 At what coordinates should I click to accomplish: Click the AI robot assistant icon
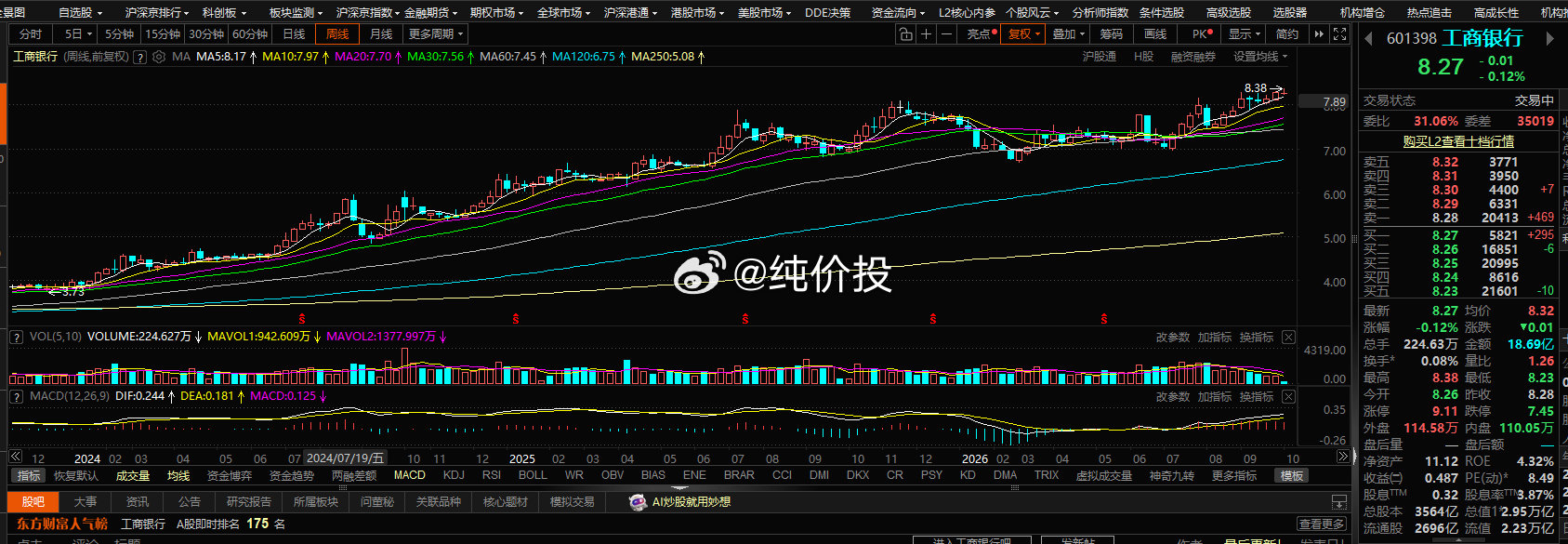coord(638,502)
